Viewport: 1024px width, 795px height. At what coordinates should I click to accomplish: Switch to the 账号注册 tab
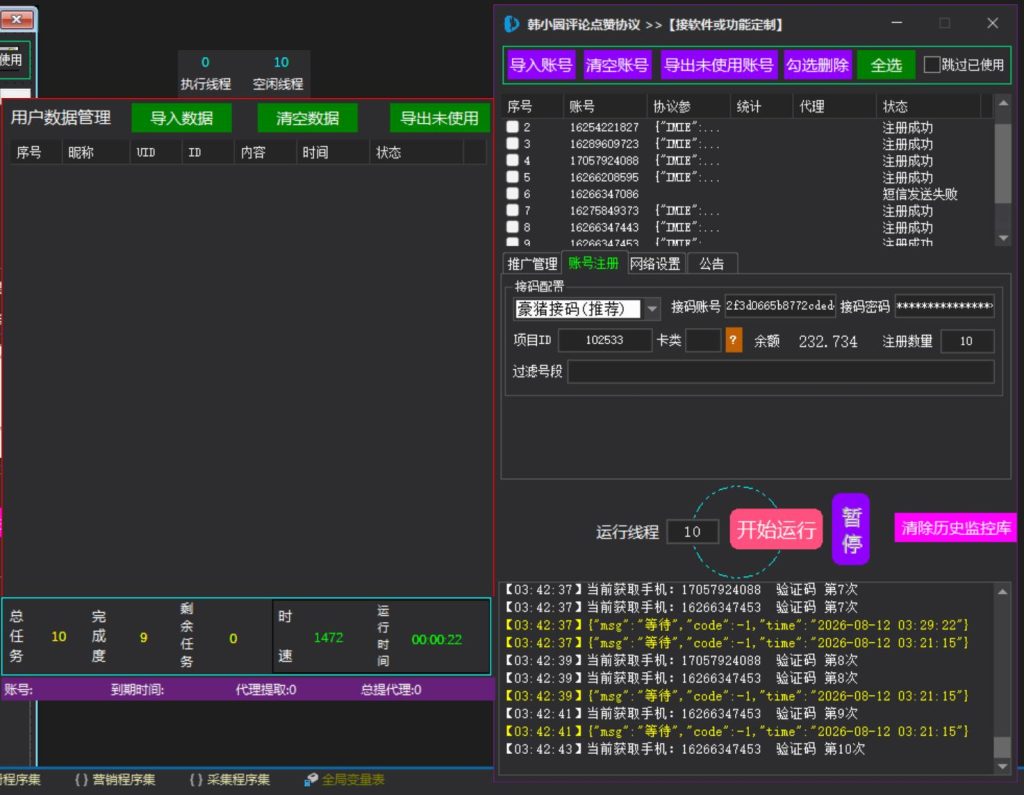(593, 263)
